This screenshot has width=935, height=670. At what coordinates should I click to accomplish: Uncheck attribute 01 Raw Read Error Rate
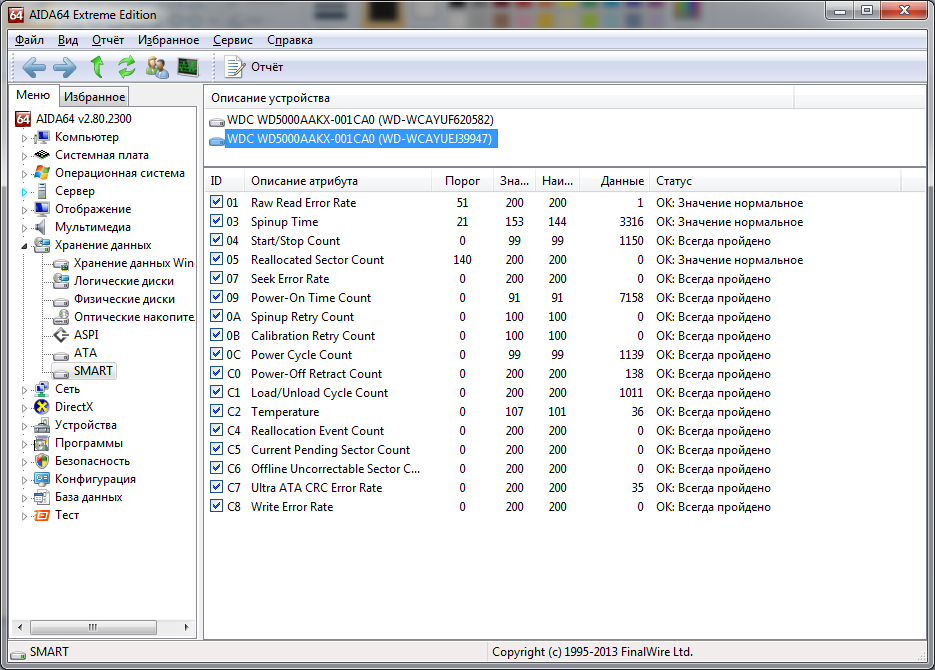(x=216, y=202)
